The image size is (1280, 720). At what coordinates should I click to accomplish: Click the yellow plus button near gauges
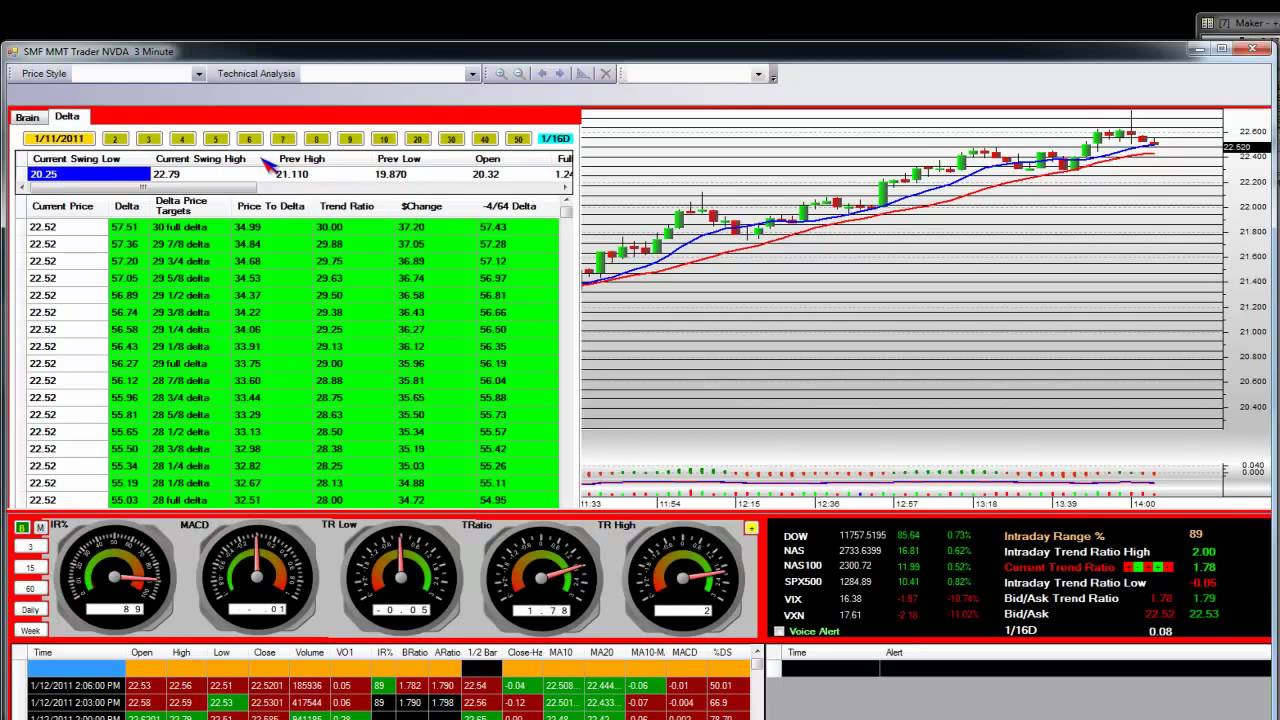[x=751, y=527]
